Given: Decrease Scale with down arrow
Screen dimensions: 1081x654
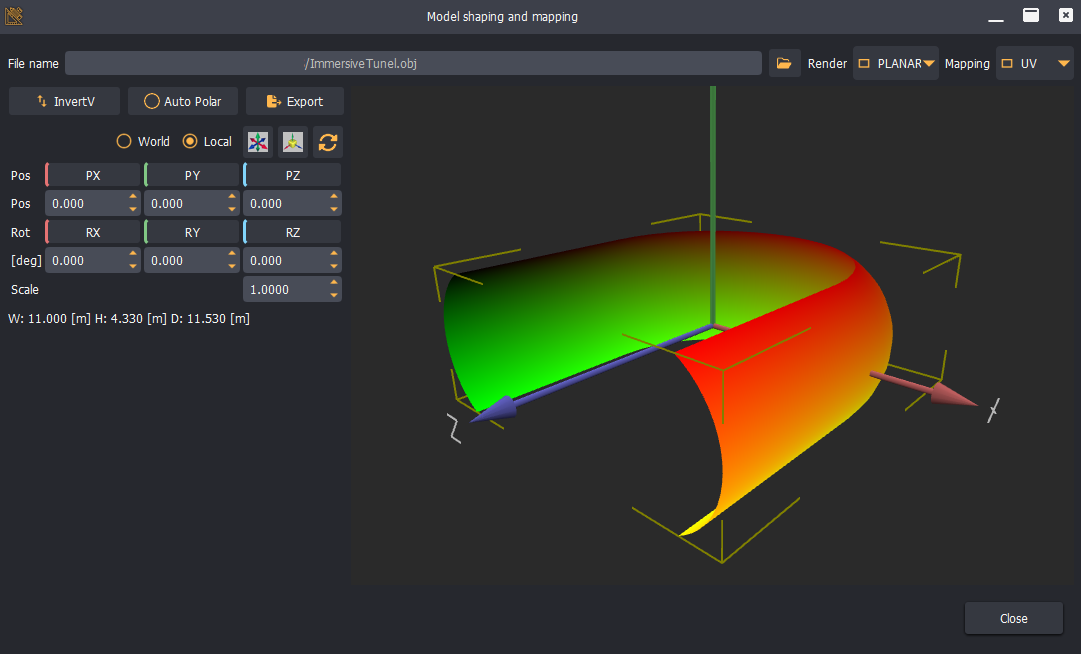Looking at the screenshot, I should [334, 296].
